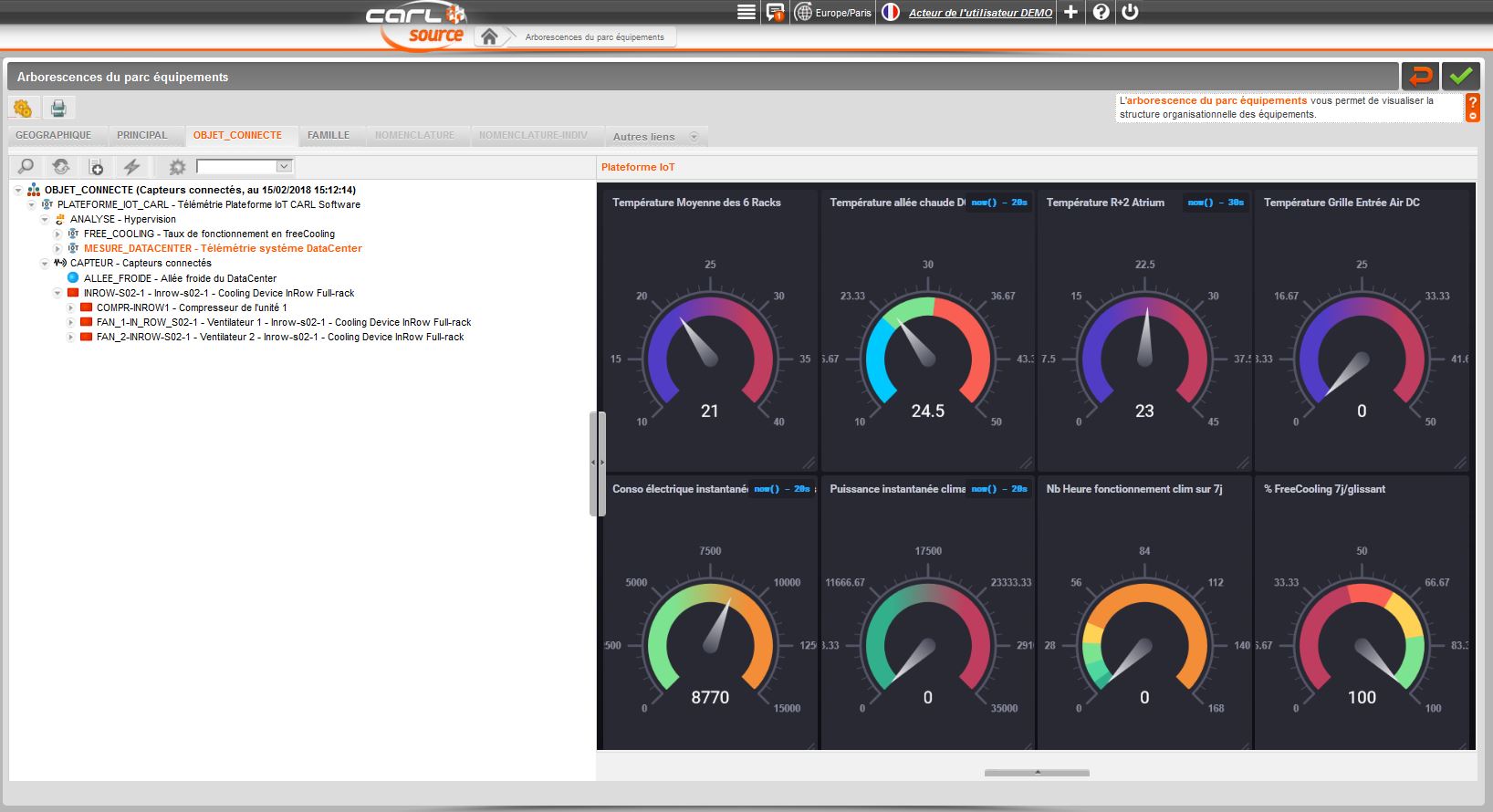Open the combo box in the tree toolbar

click(x=284, y=166)
